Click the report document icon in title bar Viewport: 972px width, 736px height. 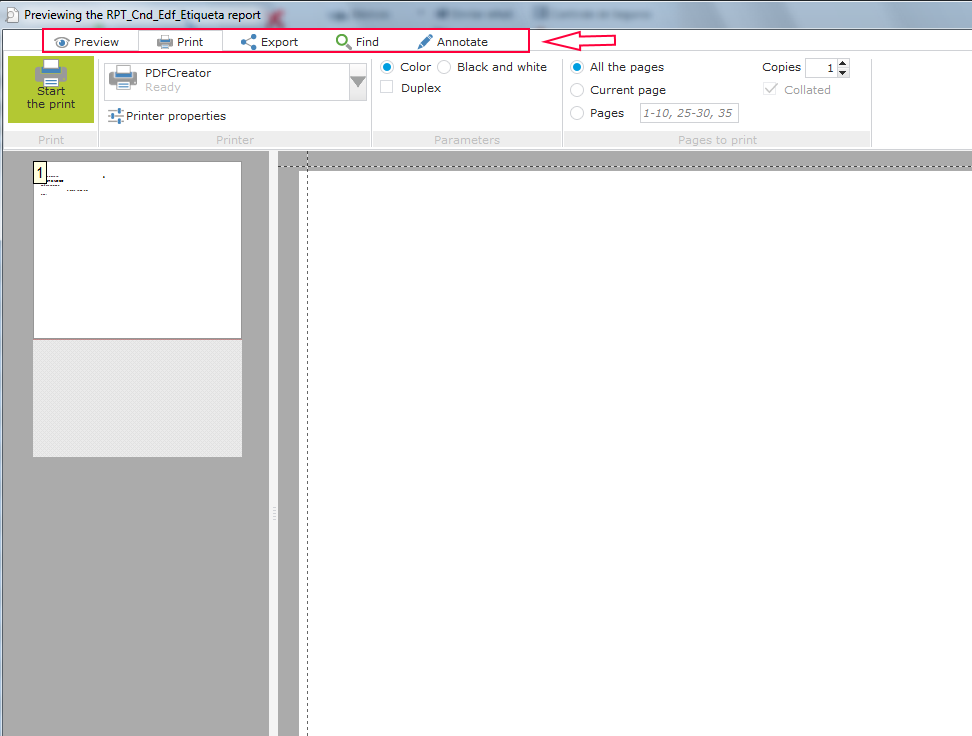tap(12, 14)
